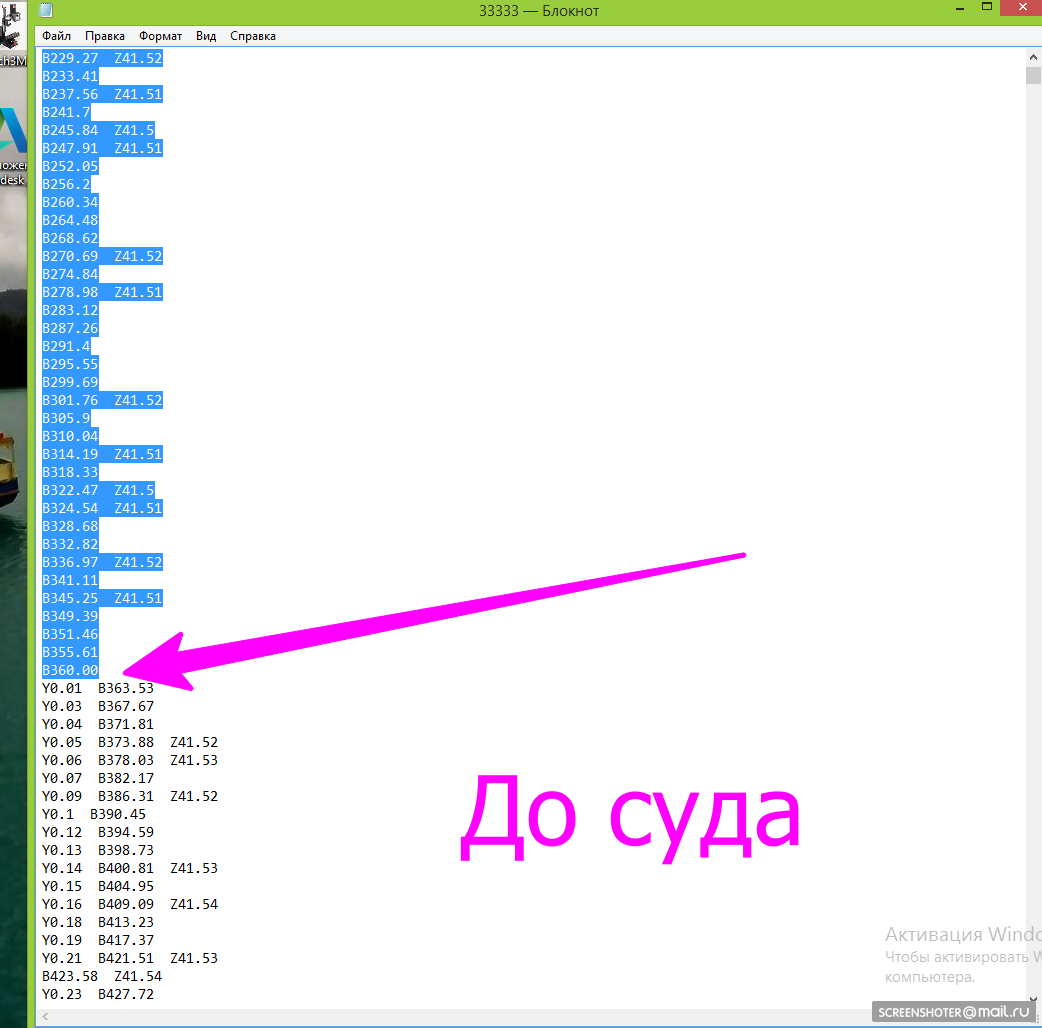Click the line B229.27 Z41.52
Image resolution: width=1042 pixels, height=1028 pixels.
[102, 58]
